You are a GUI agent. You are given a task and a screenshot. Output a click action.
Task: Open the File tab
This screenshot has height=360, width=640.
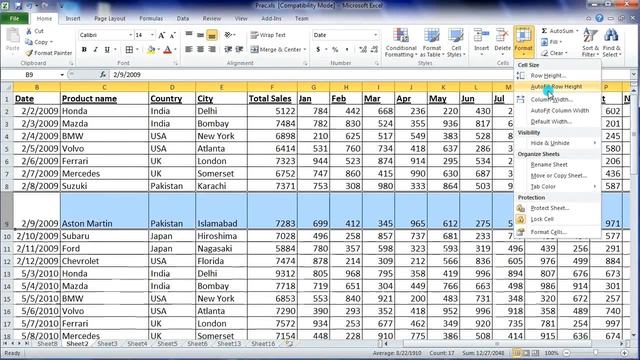click(14, 19)
